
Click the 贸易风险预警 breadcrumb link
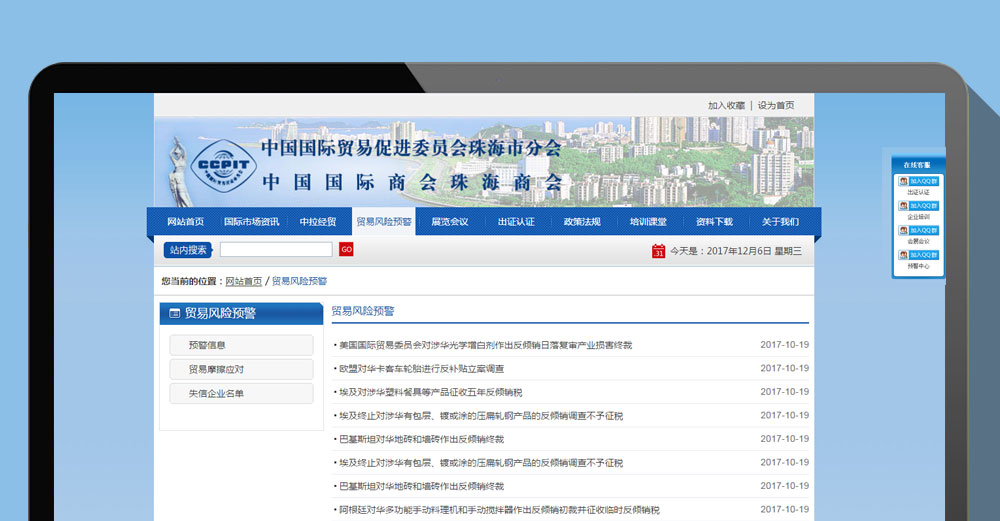[299, 281]
